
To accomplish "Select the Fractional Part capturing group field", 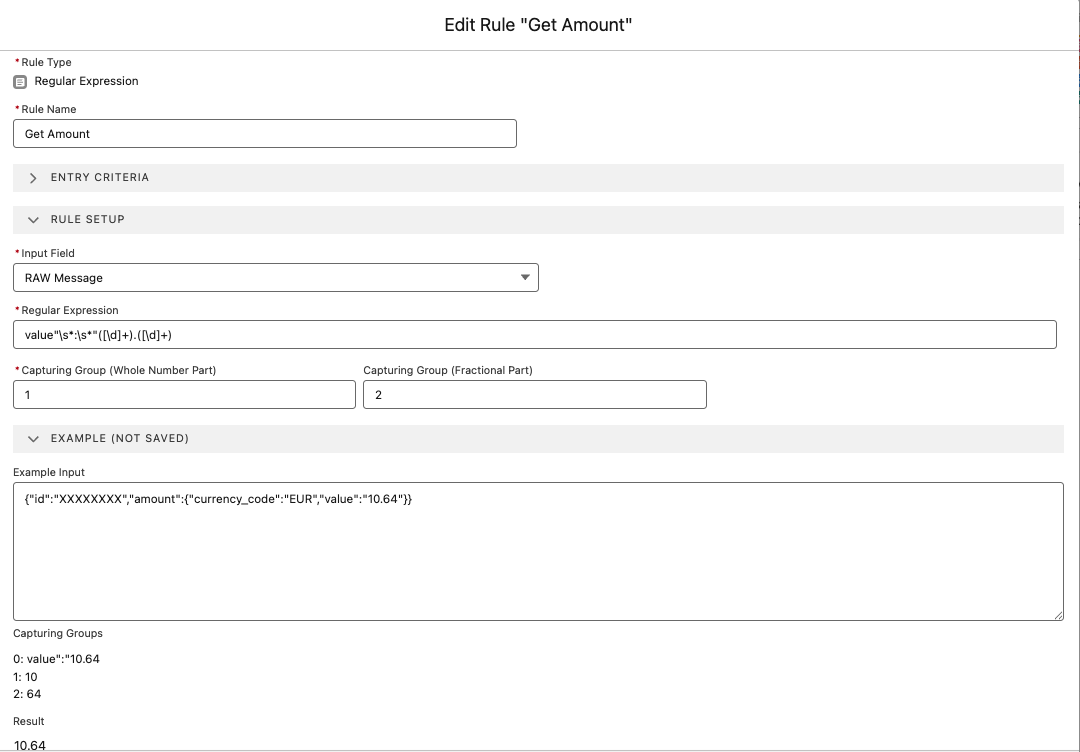I will 534,395.
